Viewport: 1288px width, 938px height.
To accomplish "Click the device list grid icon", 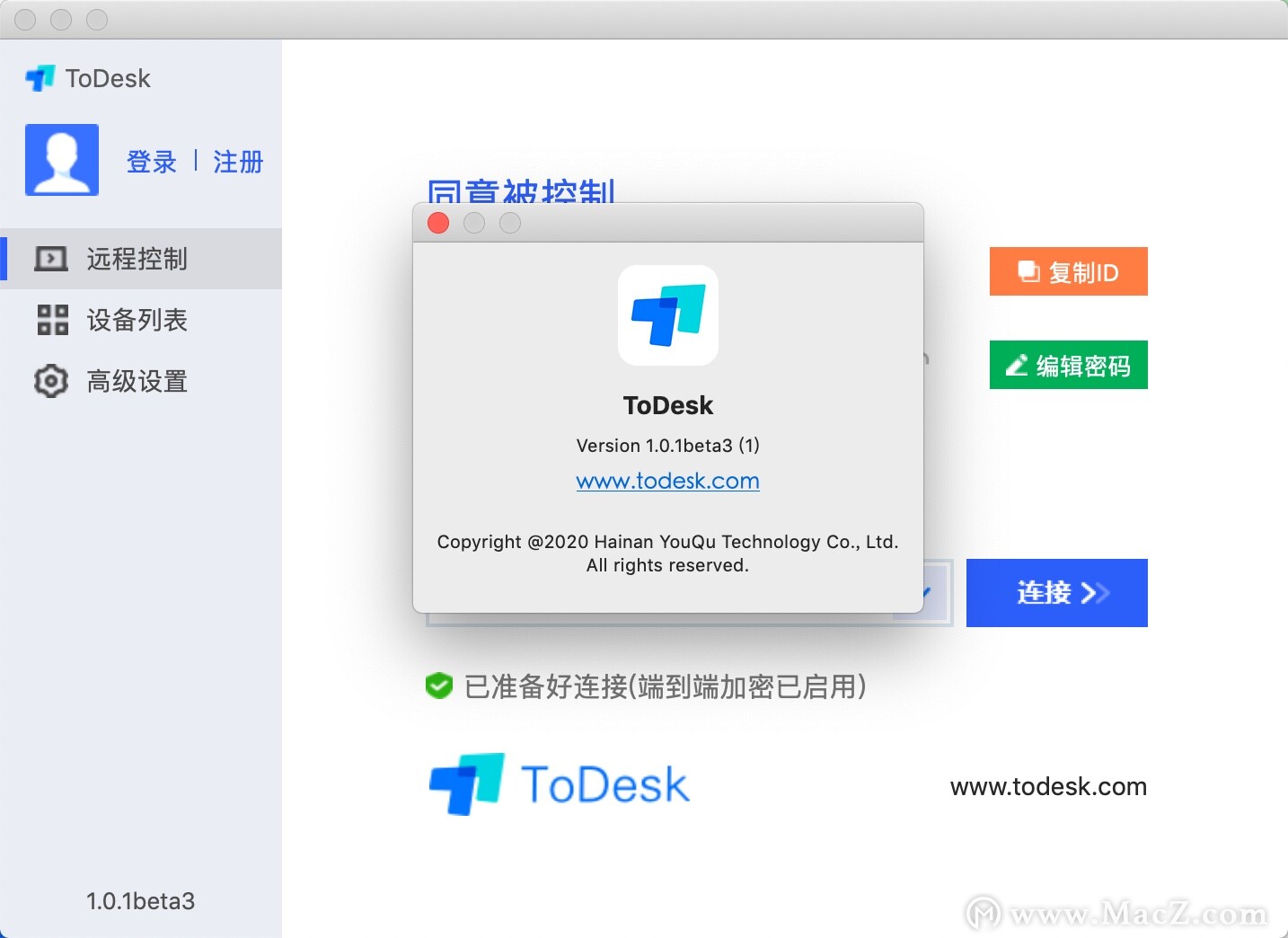I will point(52,320).
